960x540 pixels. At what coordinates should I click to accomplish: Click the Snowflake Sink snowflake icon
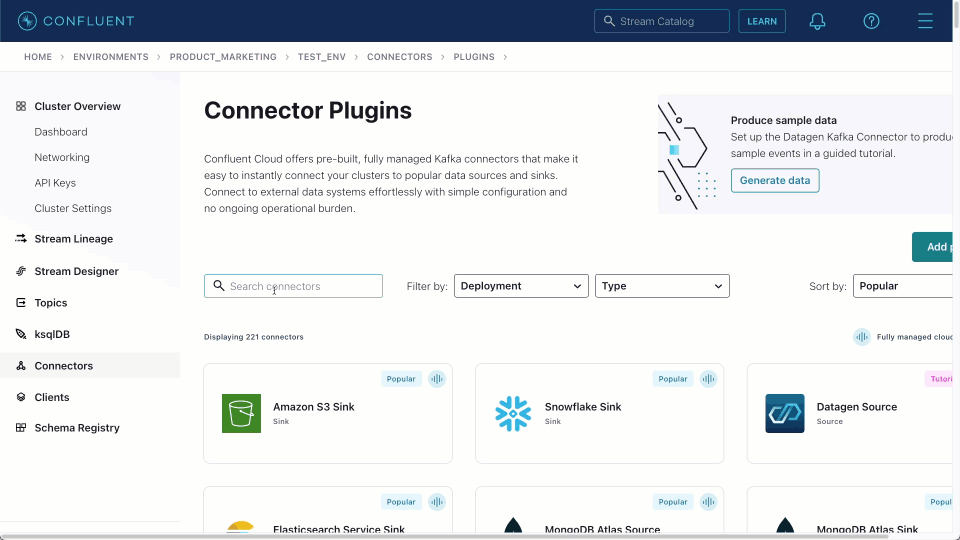513,413
